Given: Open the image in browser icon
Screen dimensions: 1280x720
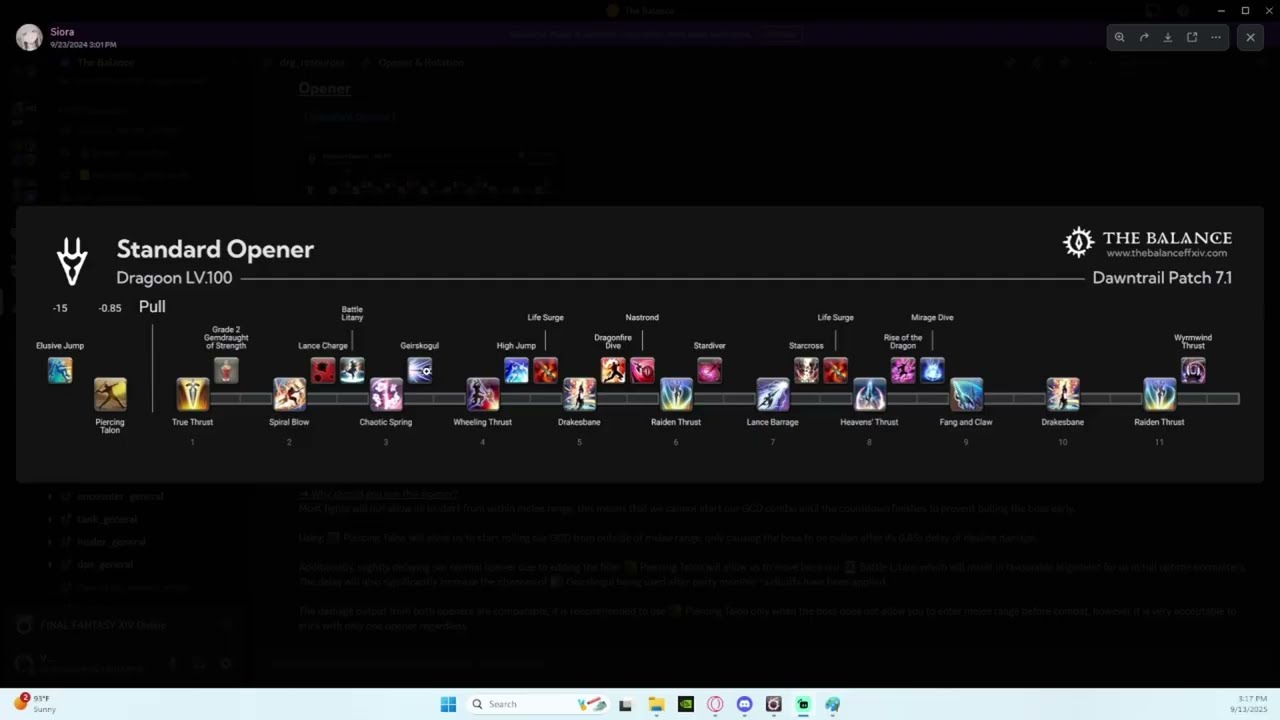Looking at the screenshot, I should point(1192,37).
